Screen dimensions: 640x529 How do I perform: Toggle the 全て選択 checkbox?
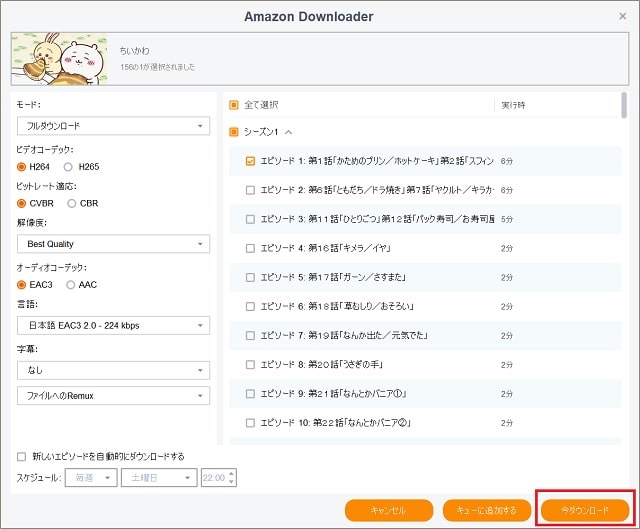[233, 105]
